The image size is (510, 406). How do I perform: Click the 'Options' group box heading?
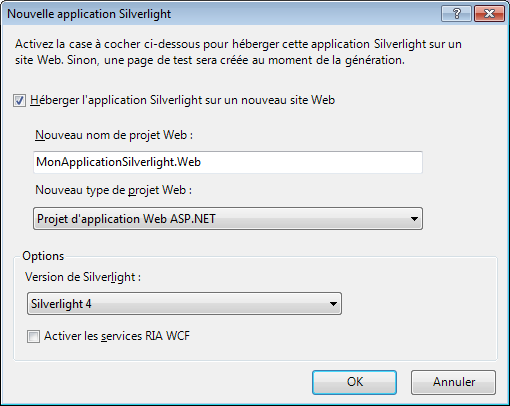[43, 256]
